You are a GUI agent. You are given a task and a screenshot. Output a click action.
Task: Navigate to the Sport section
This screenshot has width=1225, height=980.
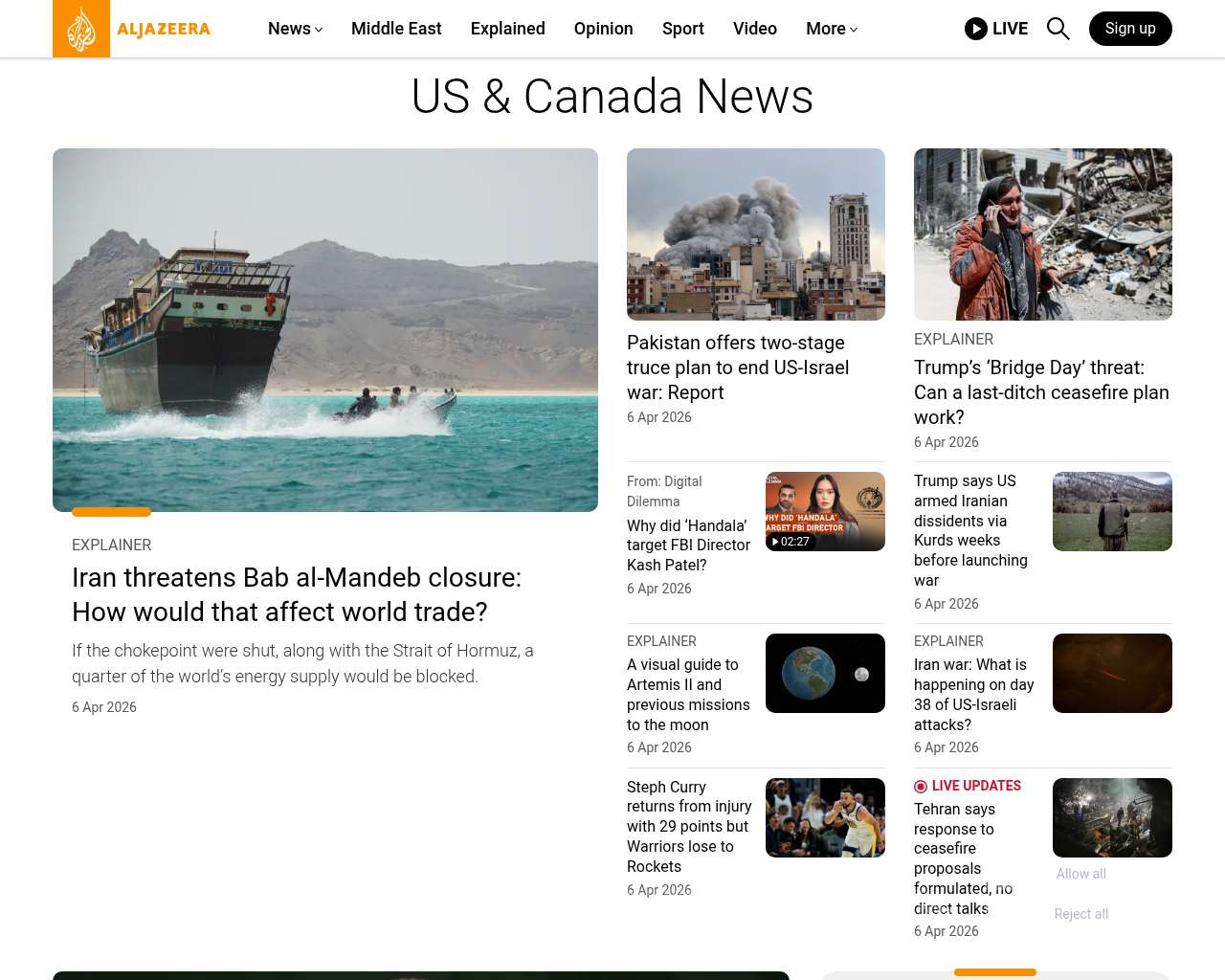click(682, 29)
